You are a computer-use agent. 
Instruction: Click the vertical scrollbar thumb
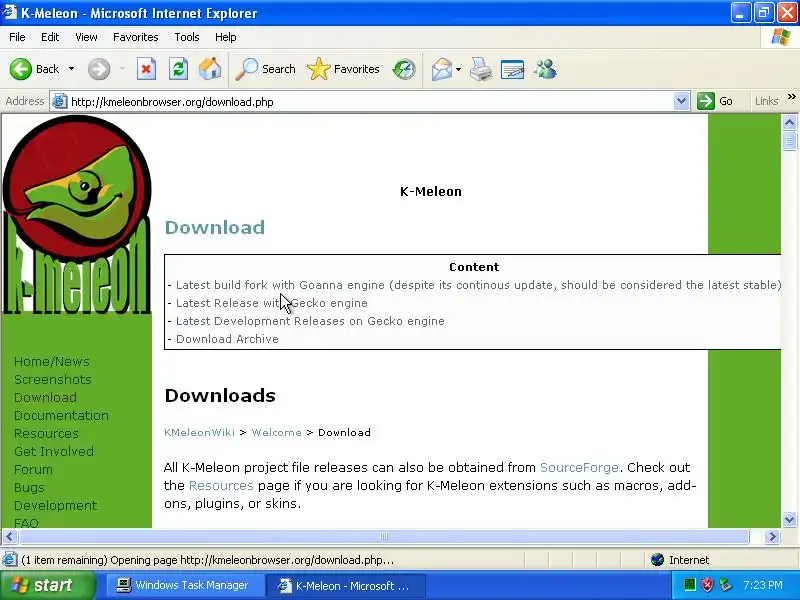coord(789,141)
